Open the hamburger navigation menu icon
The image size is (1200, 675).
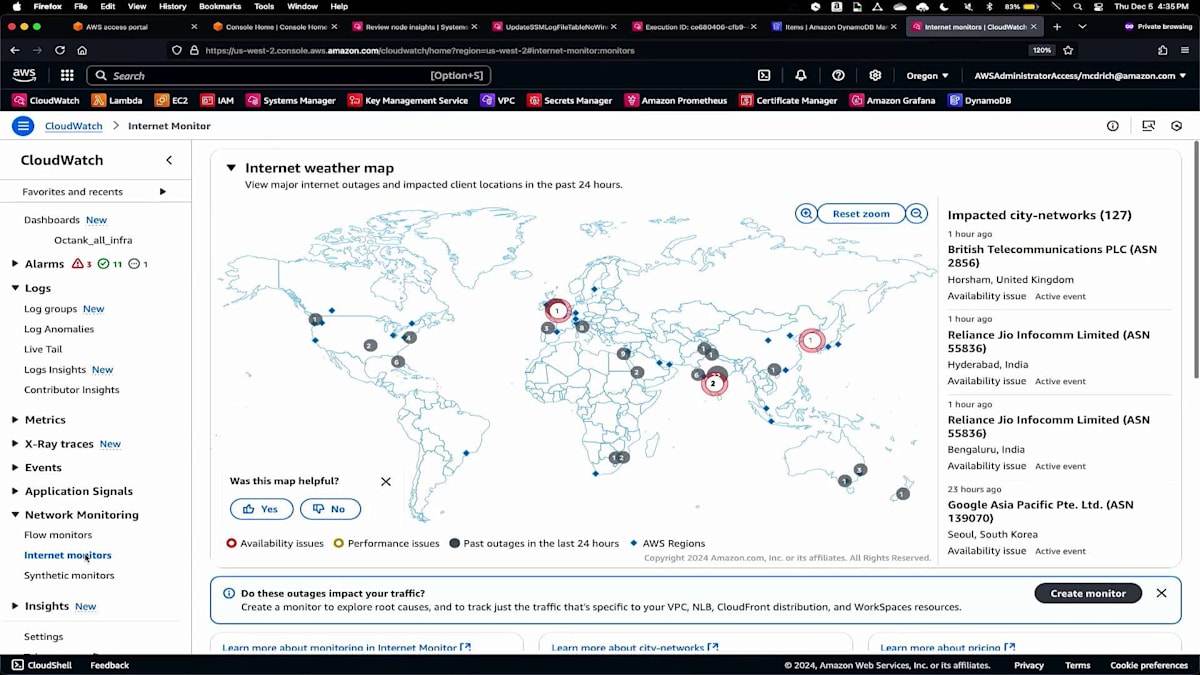(23, 125)
